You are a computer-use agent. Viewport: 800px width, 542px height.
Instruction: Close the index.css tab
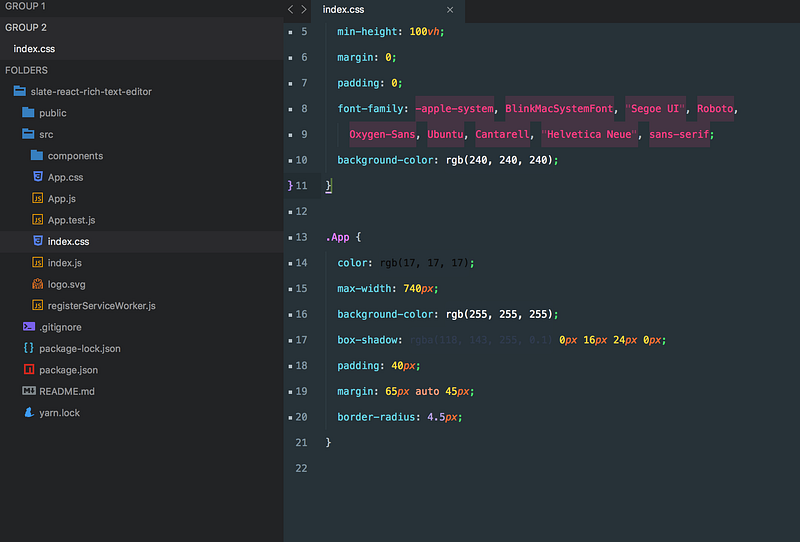[449, 10]
